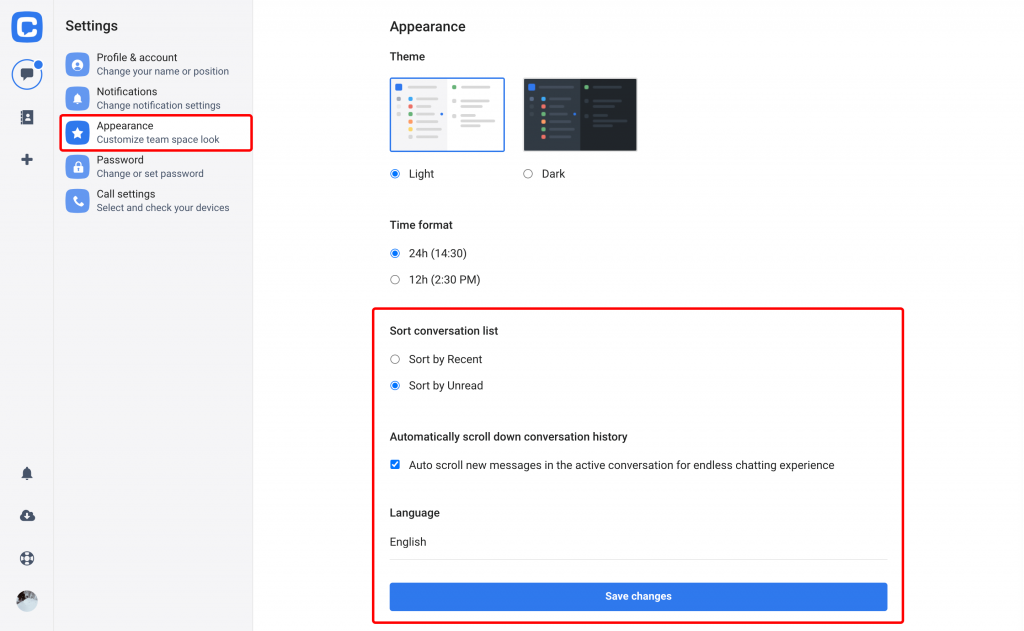The height and width of the screenshot is (631, 1024).
Task: Click the 'Language' label
Action: pos(415,513)
